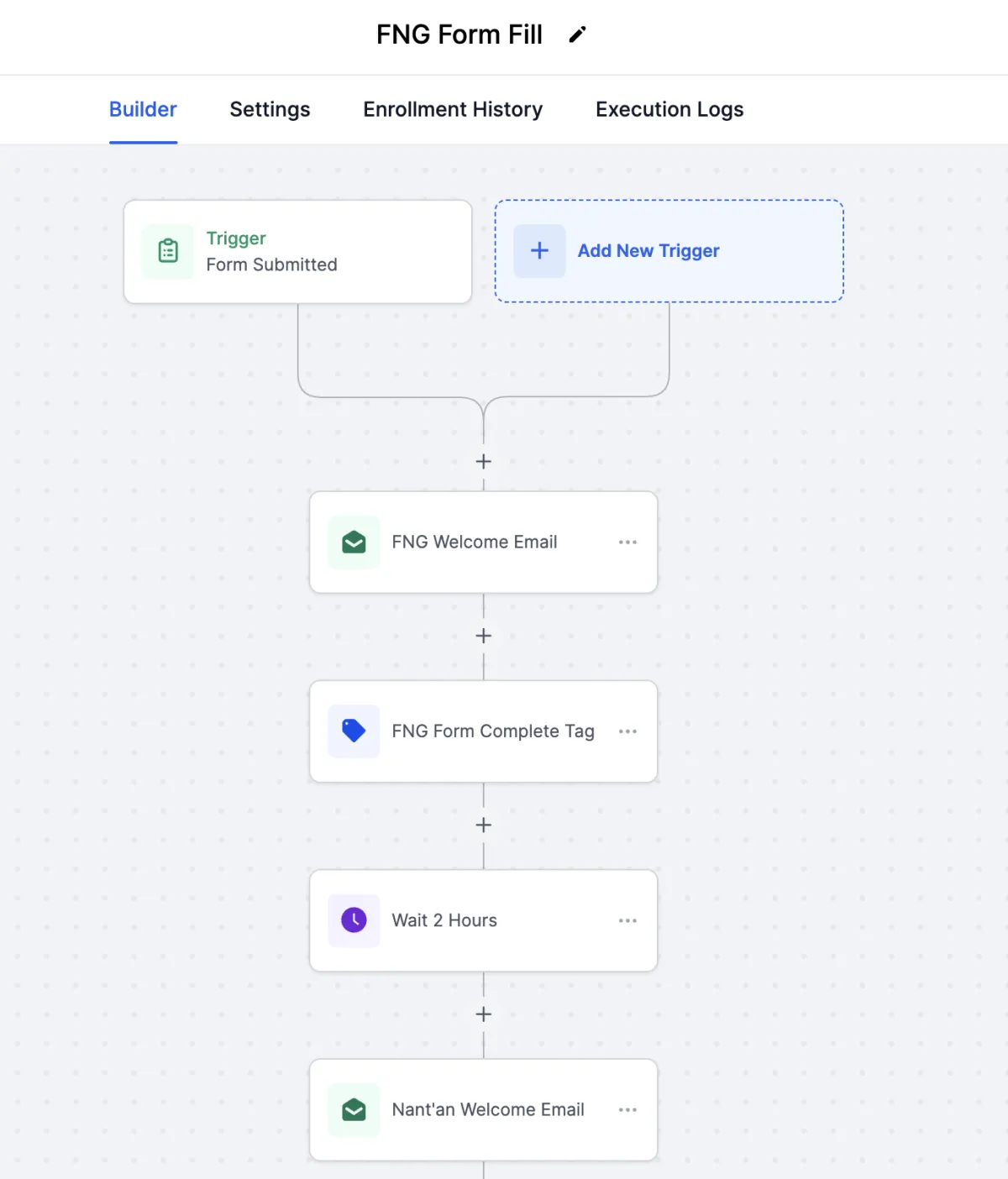
Task: Open the Enrollment History tab
Action: click(453, 110)
